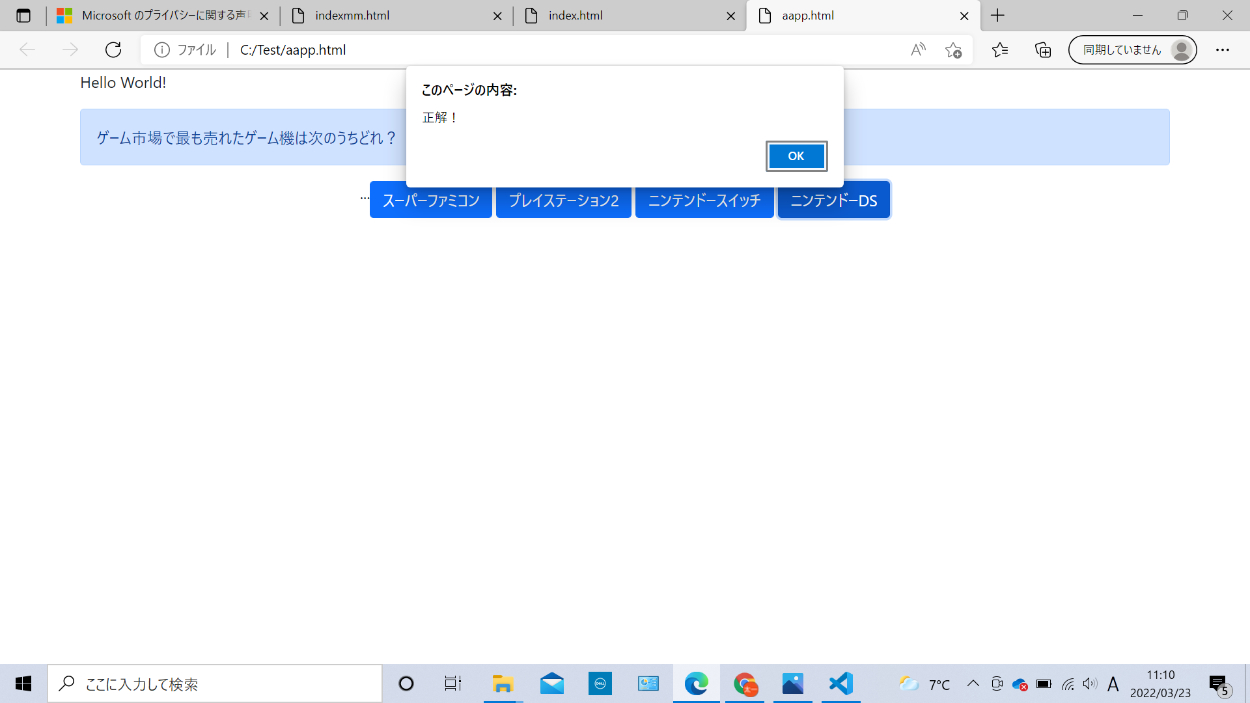
Task: Open File Explorer from taskbar
Action: [503, 684]
